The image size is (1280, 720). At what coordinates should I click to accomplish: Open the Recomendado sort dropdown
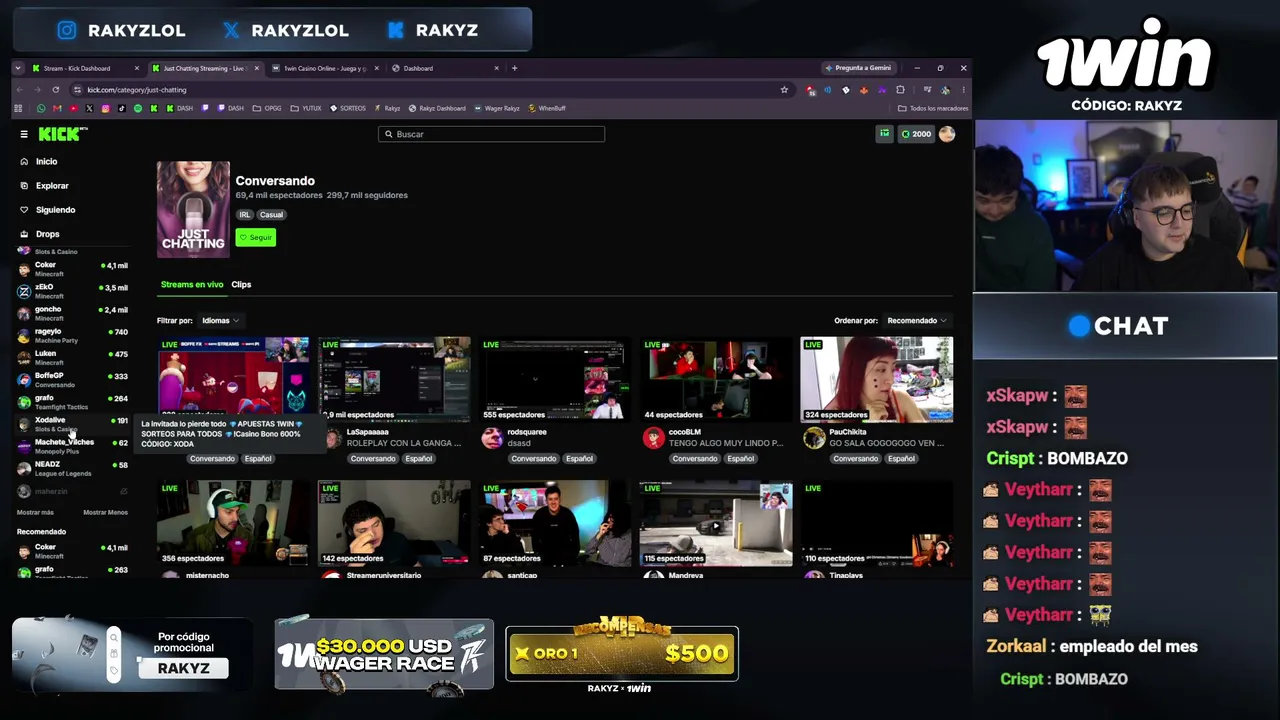[x=916, y=321]
